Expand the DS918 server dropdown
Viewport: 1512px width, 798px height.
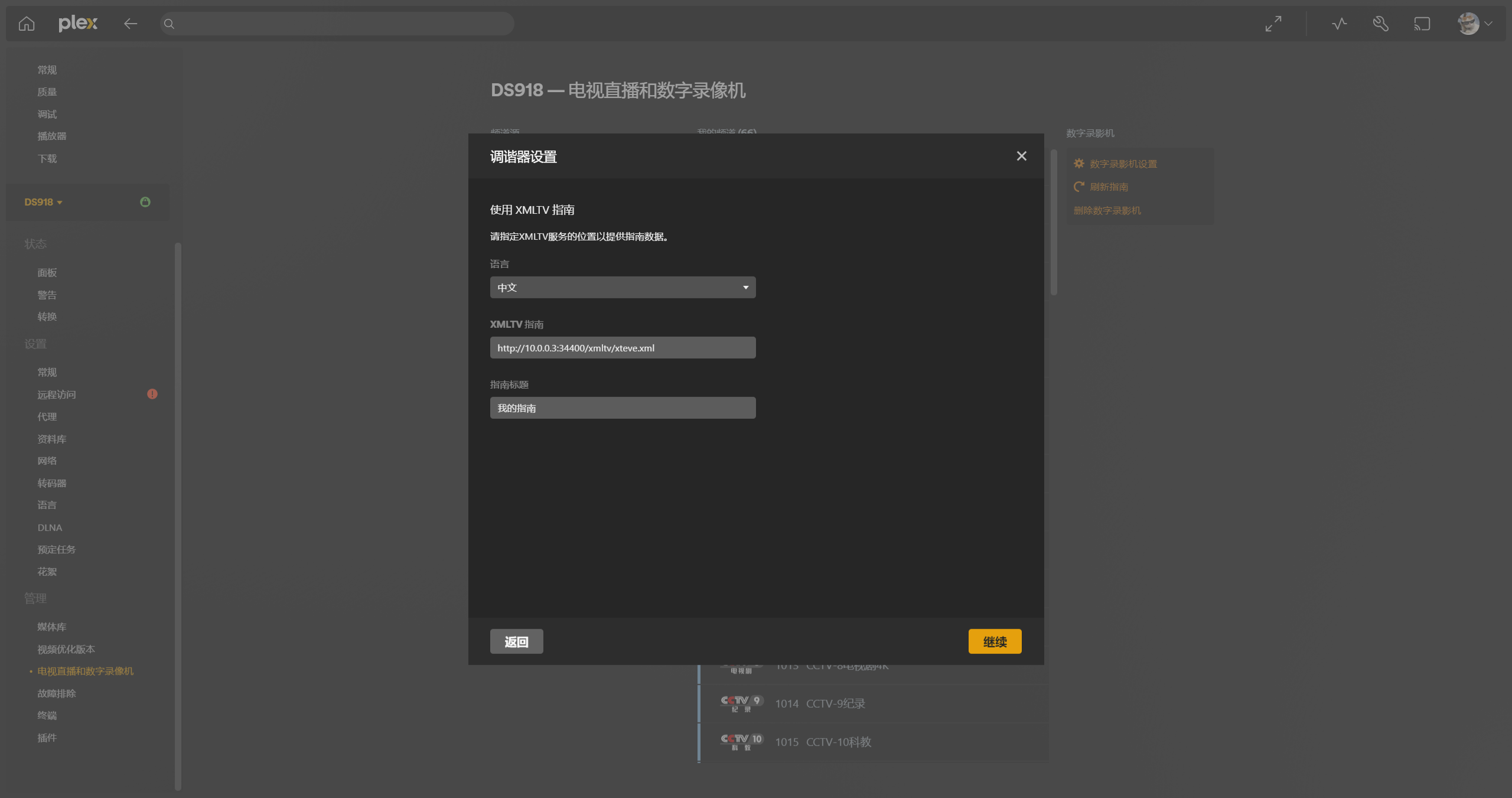click(43, 202)
